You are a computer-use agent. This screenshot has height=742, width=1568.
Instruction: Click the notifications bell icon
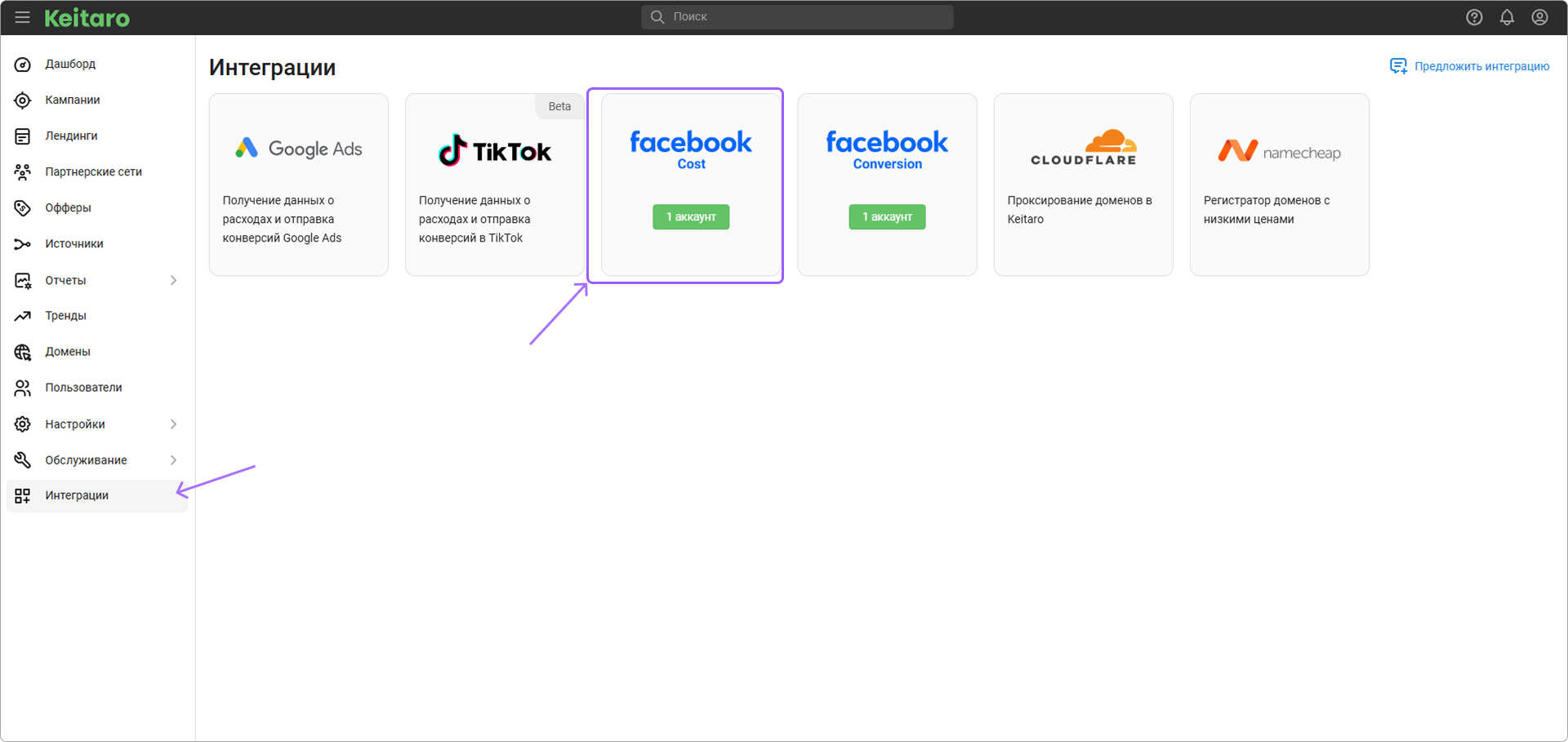pos(1507,17)
